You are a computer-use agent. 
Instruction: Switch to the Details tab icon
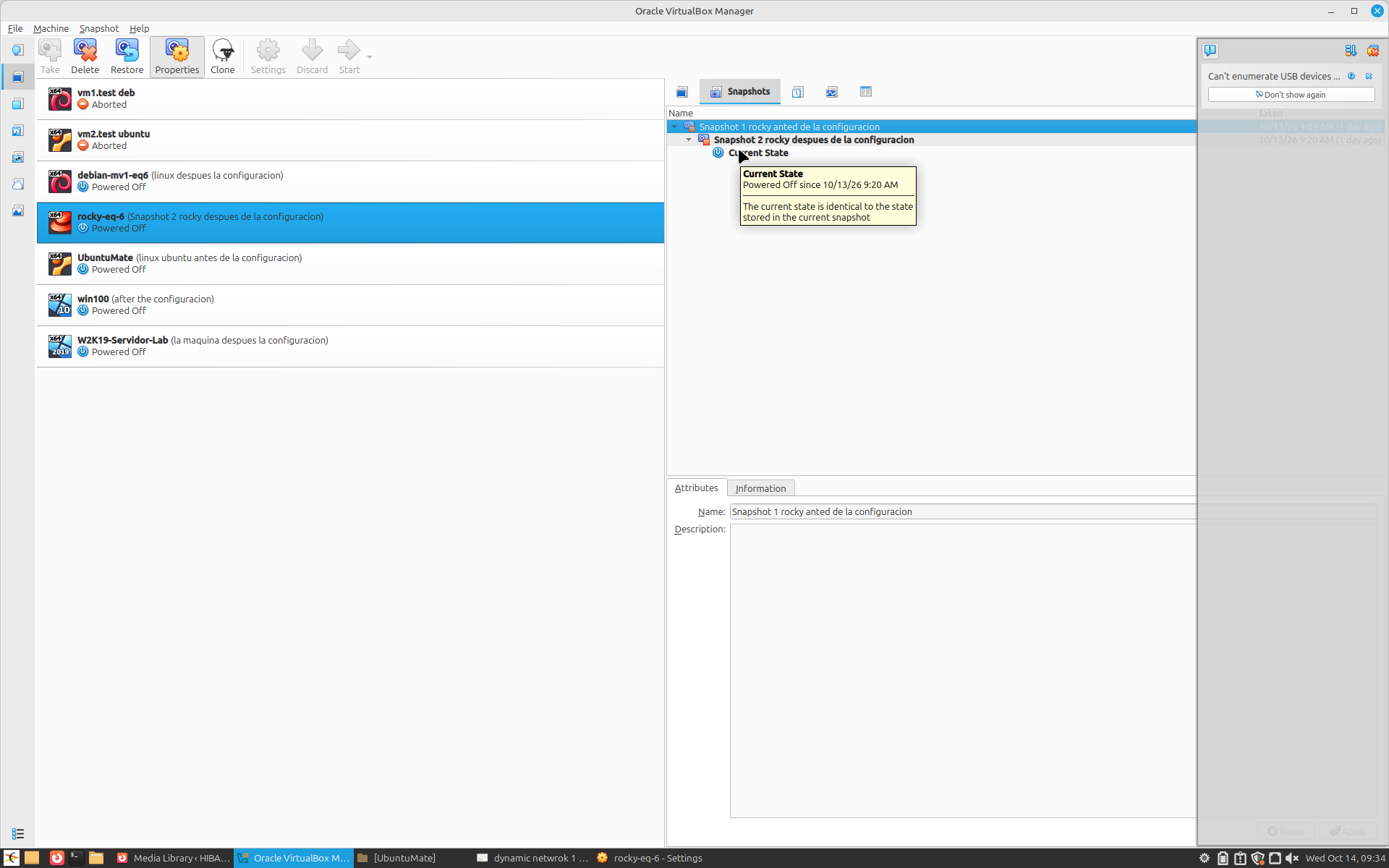[x=682, y=92]
